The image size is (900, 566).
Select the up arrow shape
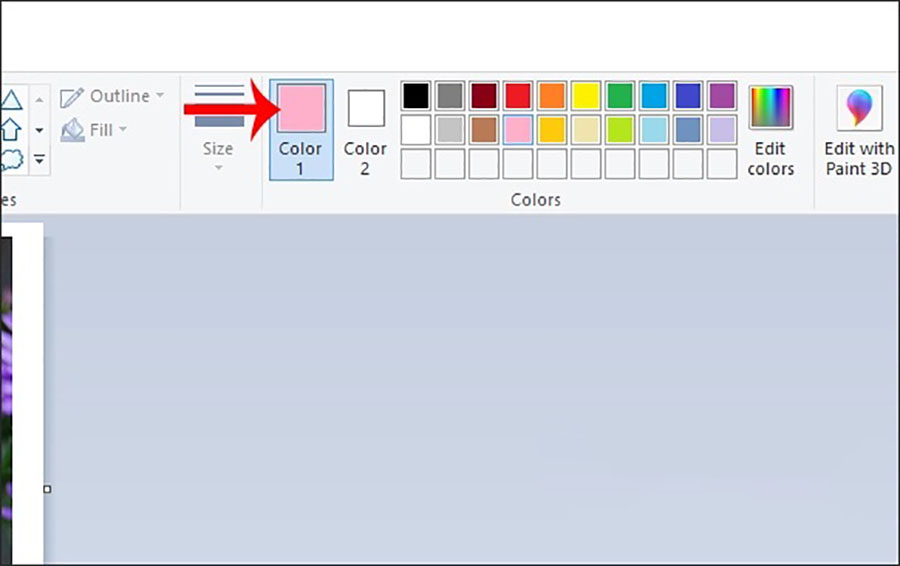pyautogui.click(x=11, y=129)
